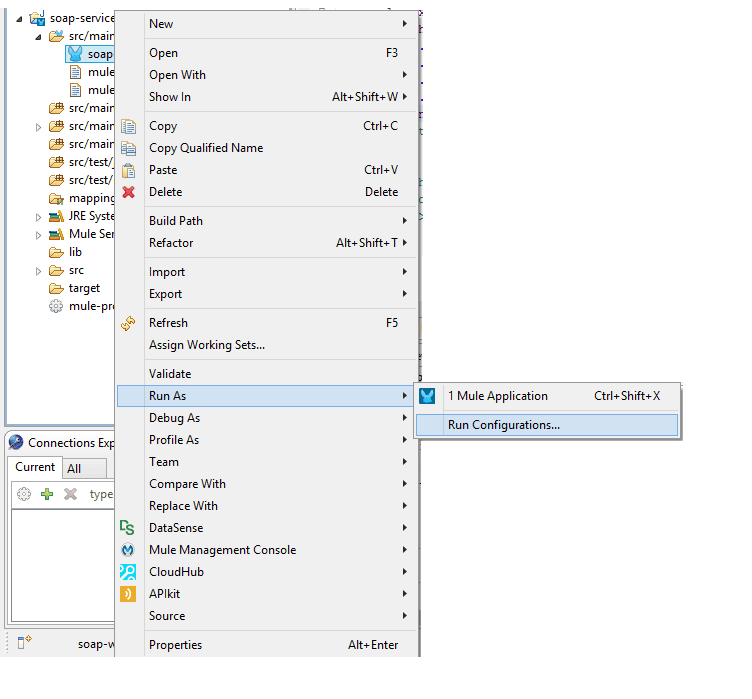Click the Connections Explorer panel icon
This screenshot has width=752, height=699.
(x=16, y=442)
